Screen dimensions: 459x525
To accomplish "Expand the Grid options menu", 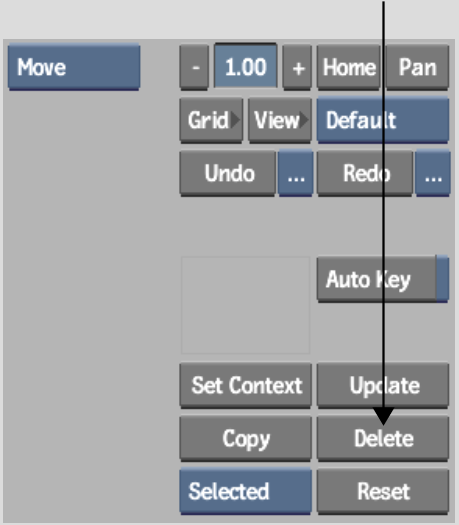I will tap(211, 120).
